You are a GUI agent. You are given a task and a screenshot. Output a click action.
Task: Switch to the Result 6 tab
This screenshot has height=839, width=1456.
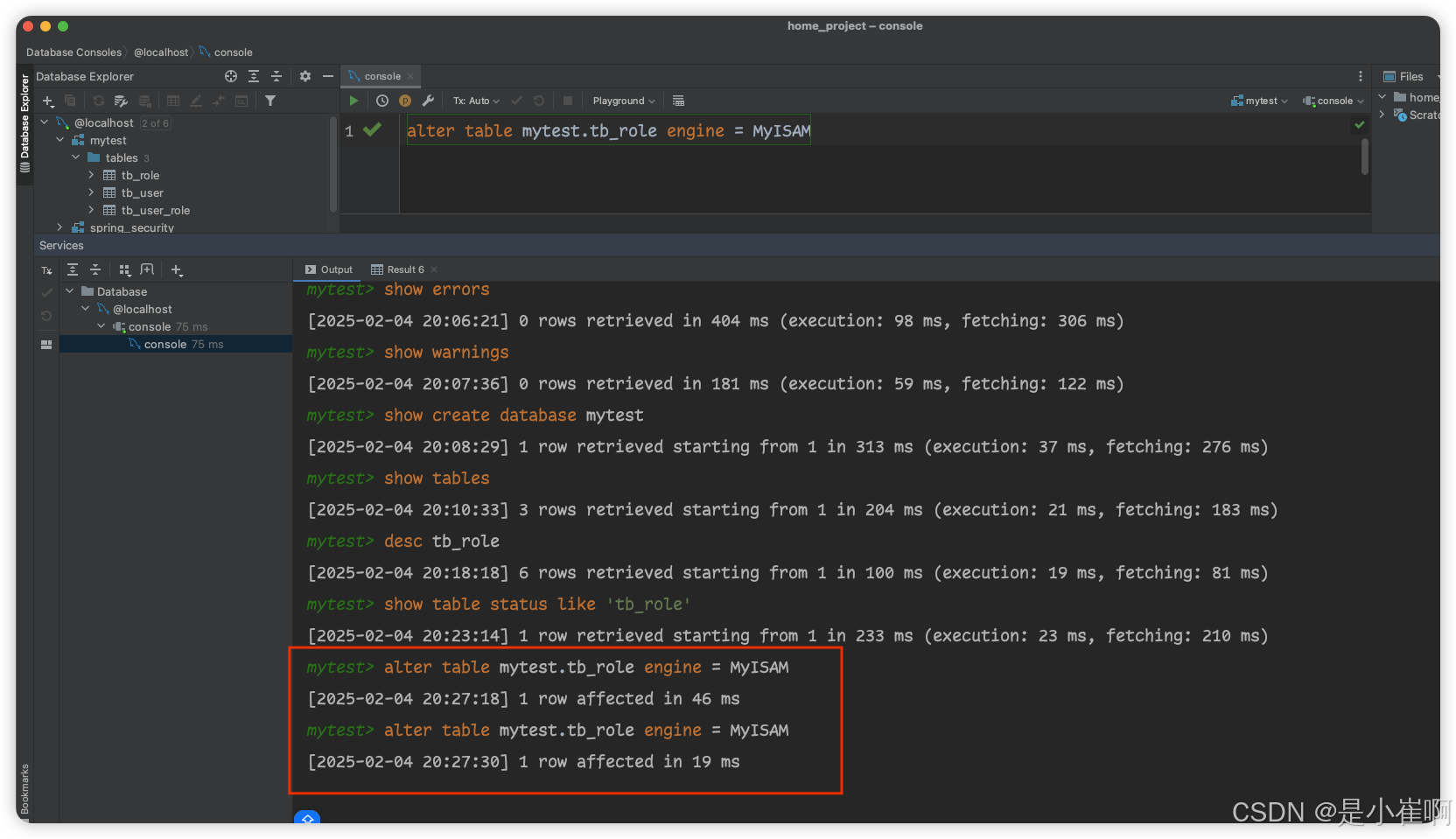398,269
